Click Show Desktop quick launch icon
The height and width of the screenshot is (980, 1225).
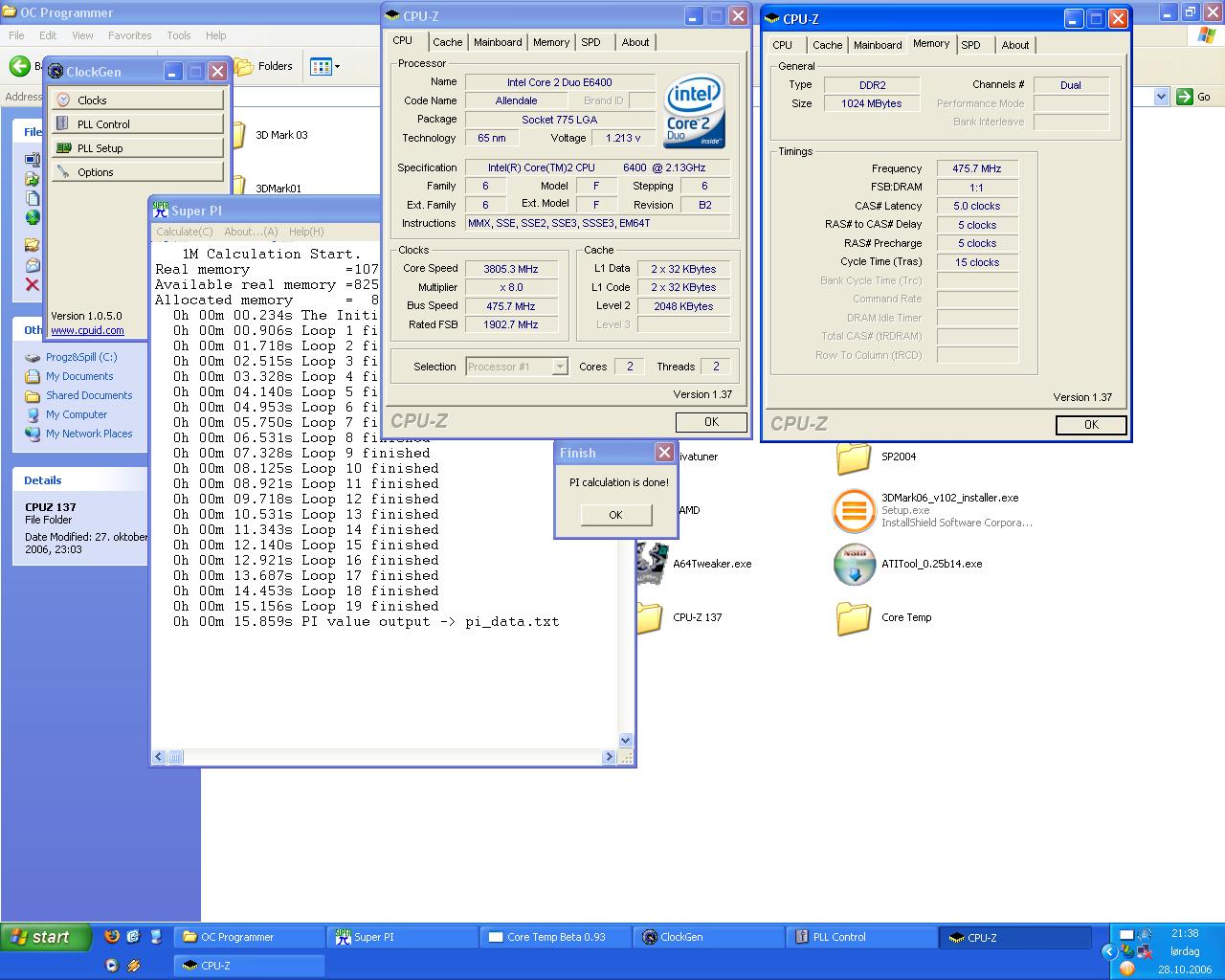pyautogui.click(x=156, y=937)
